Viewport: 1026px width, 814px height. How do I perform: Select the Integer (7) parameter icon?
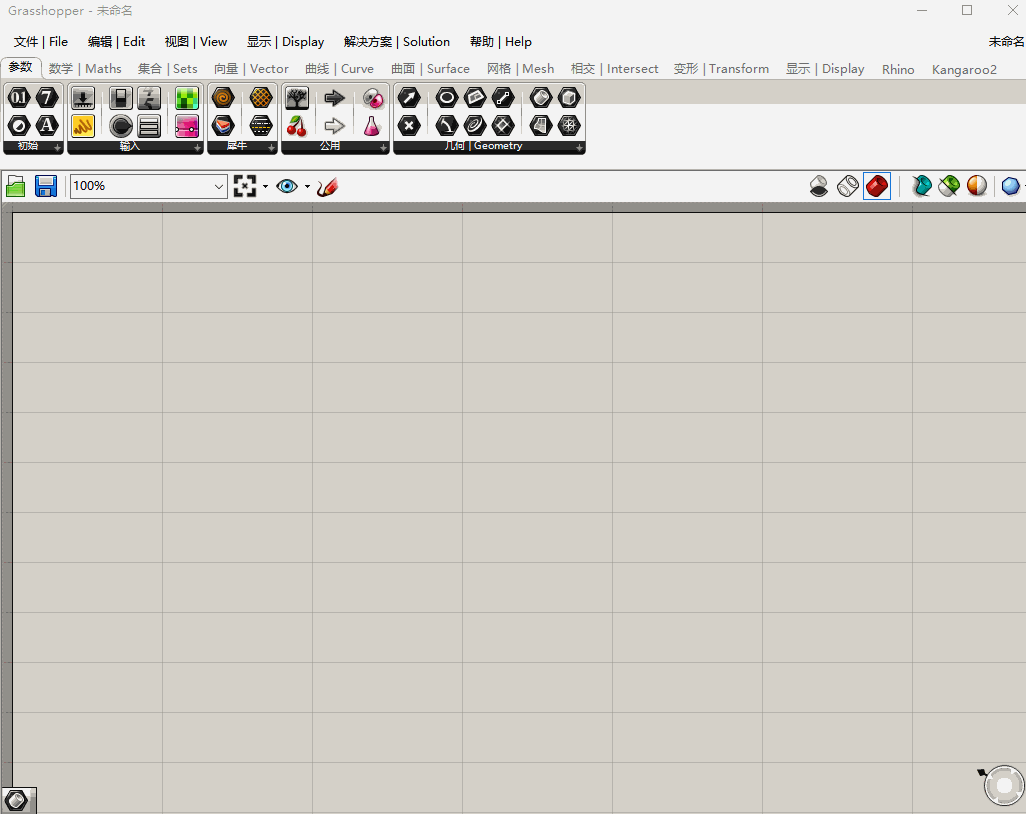pos(46,98)
